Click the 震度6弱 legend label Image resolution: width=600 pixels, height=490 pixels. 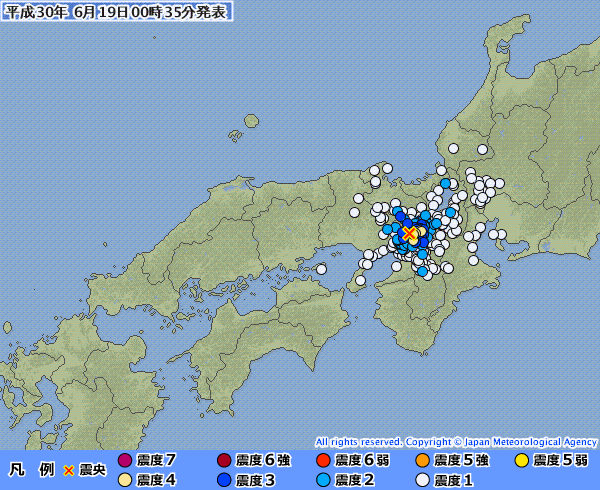click(x=362, y=460)
